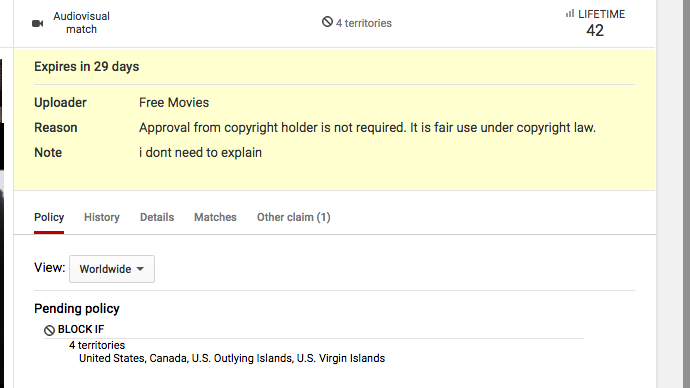The image size is (690, 388).
Task: Click the 'View:' label
Action: pos(50,267)
